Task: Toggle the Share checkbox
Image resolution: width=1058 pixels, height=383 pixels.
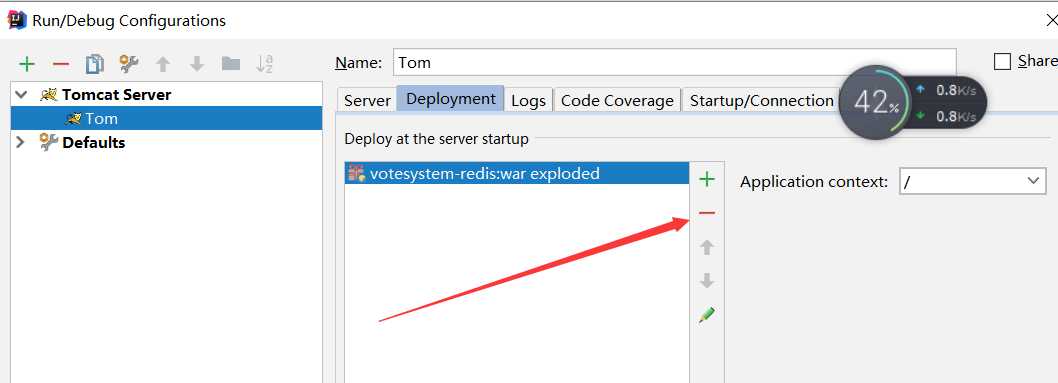Action: (x=1003, y=61)
